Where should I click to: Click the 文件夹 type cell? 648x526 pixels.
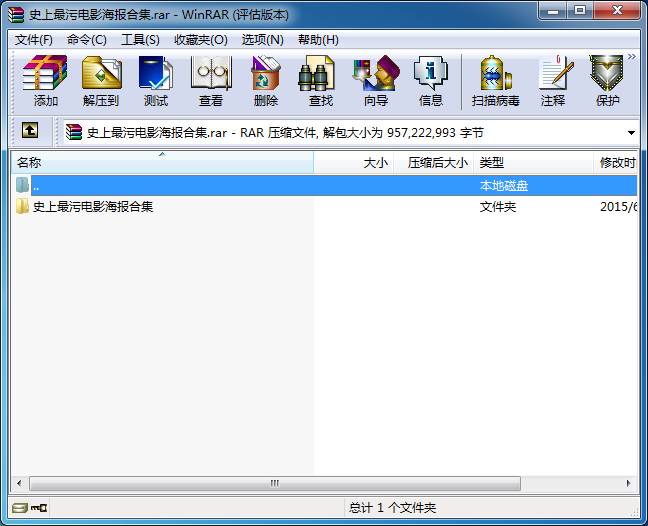click(498, 206)
